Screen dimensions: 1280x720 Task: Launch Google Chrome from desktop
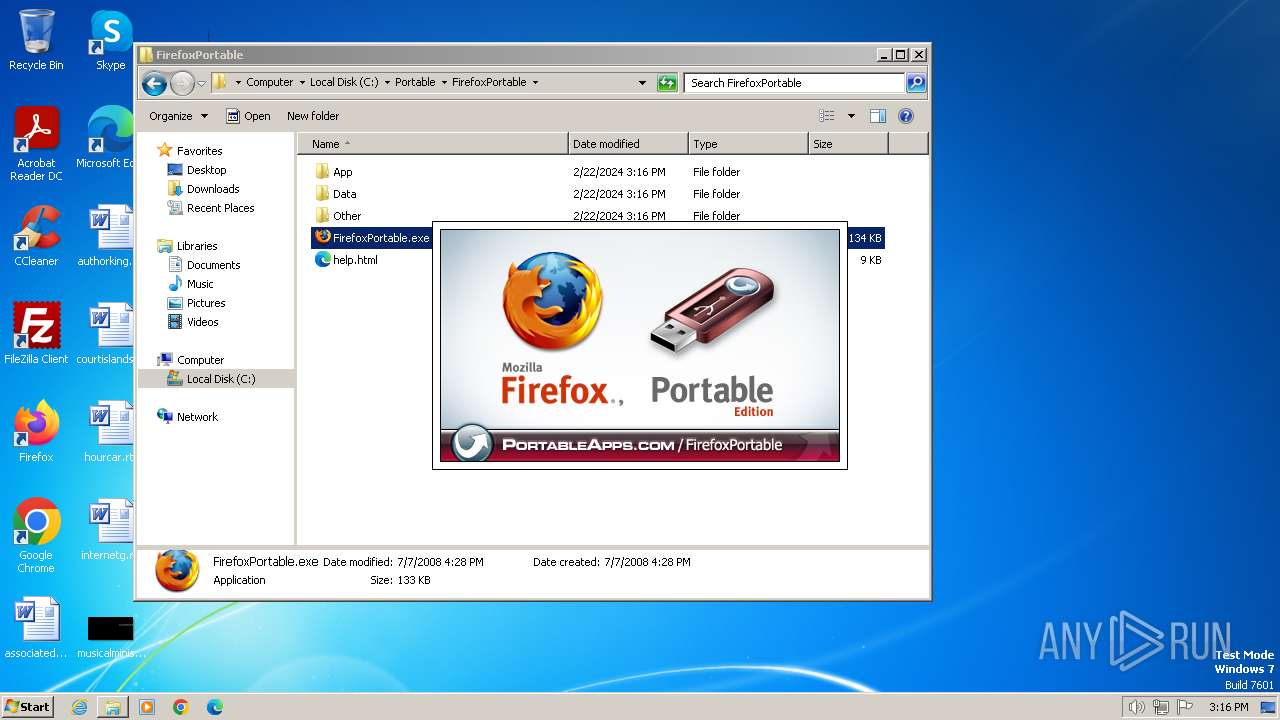coord(36,535)
